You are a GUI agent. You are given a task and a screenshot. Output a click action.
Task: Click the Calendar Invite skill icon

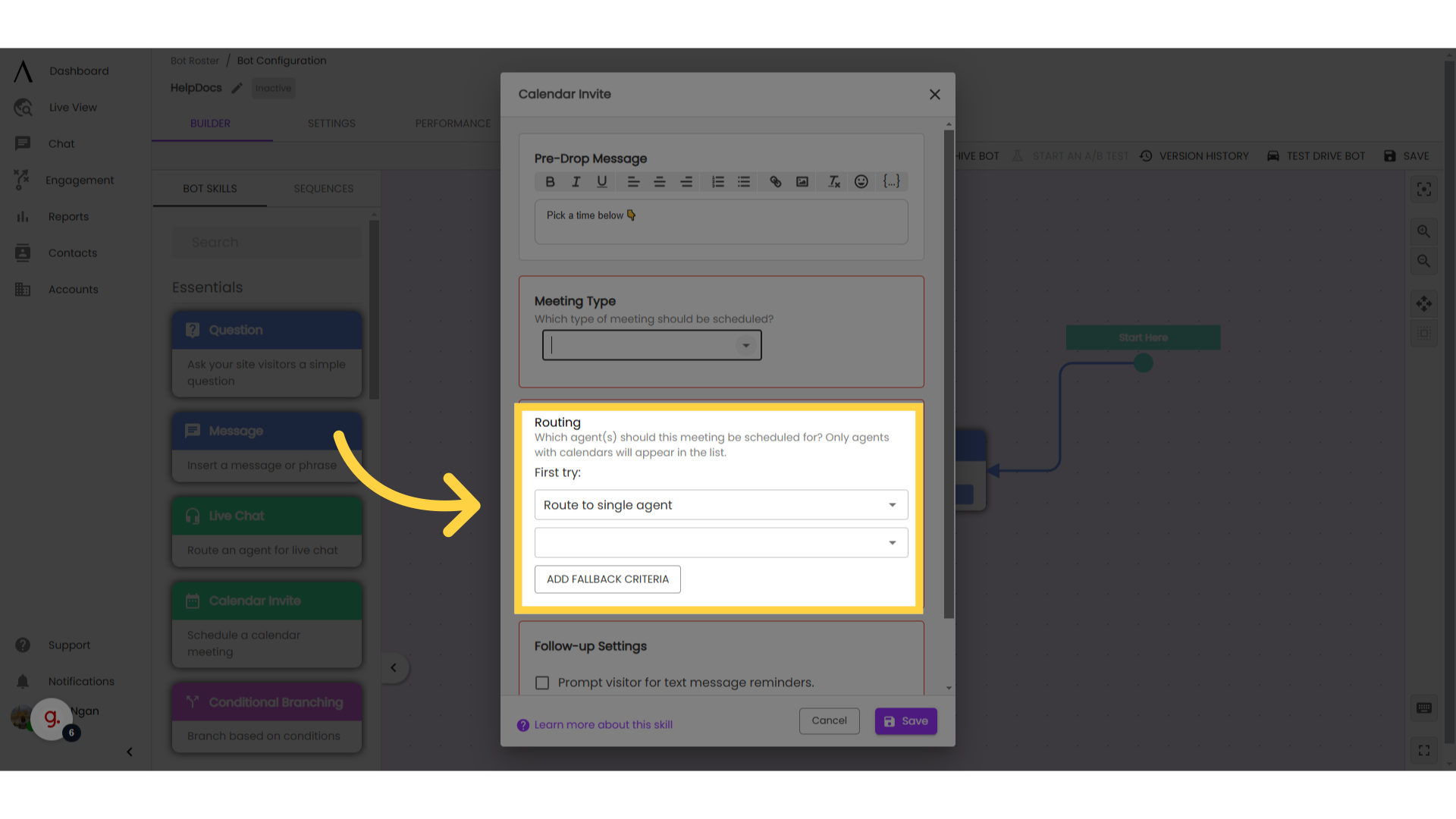191,601
